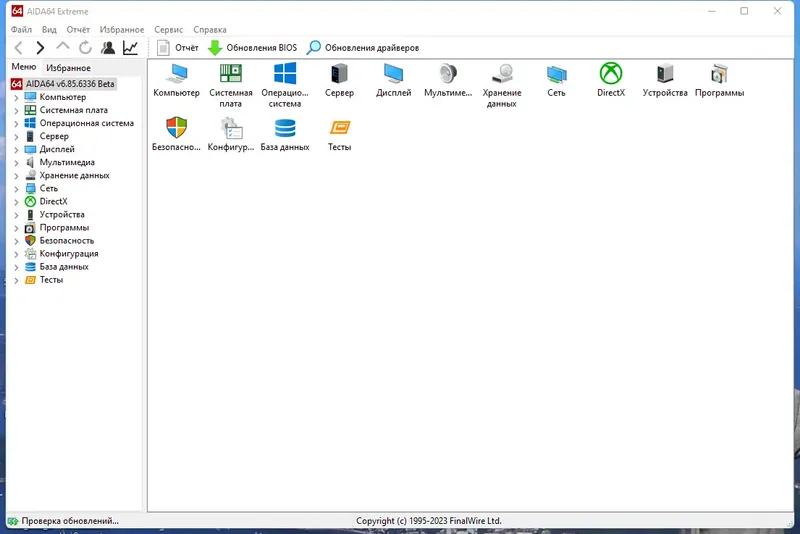Screen dimensions: 800x534
Task: Open the Вид menu
Action: click(49, 30)
